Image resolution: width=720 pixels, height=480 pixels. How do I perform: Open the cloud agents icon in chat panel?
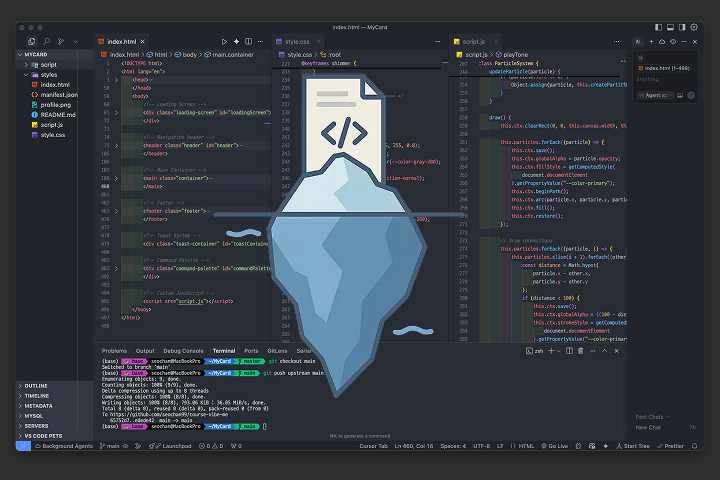coord(662,41)
